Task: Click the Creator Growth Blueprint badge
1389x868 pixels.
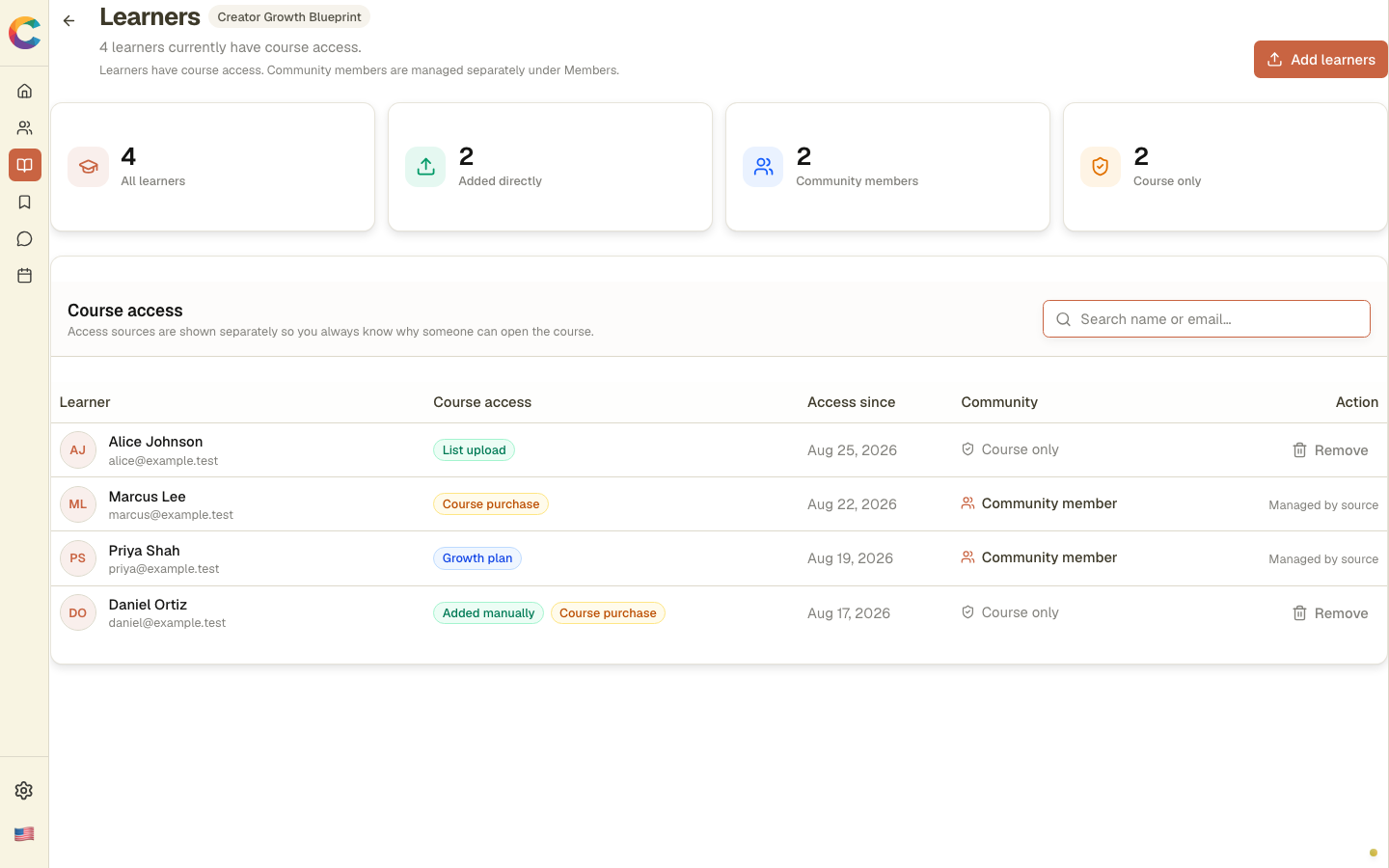Action: (x=289, y=16)
